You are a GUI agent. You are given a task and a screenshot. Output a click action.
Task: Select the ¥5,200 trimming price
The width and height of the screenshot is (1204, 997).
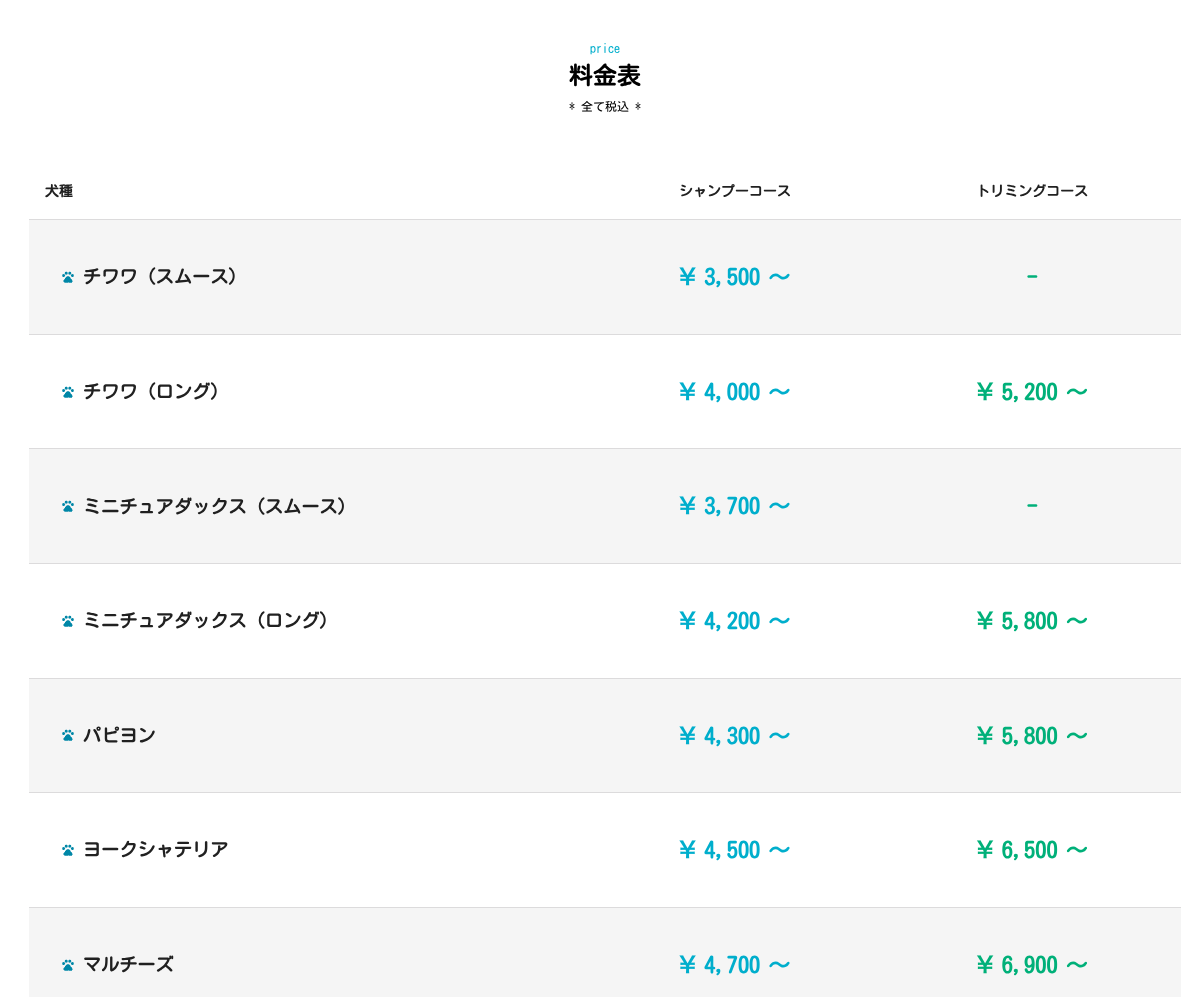1031,392
